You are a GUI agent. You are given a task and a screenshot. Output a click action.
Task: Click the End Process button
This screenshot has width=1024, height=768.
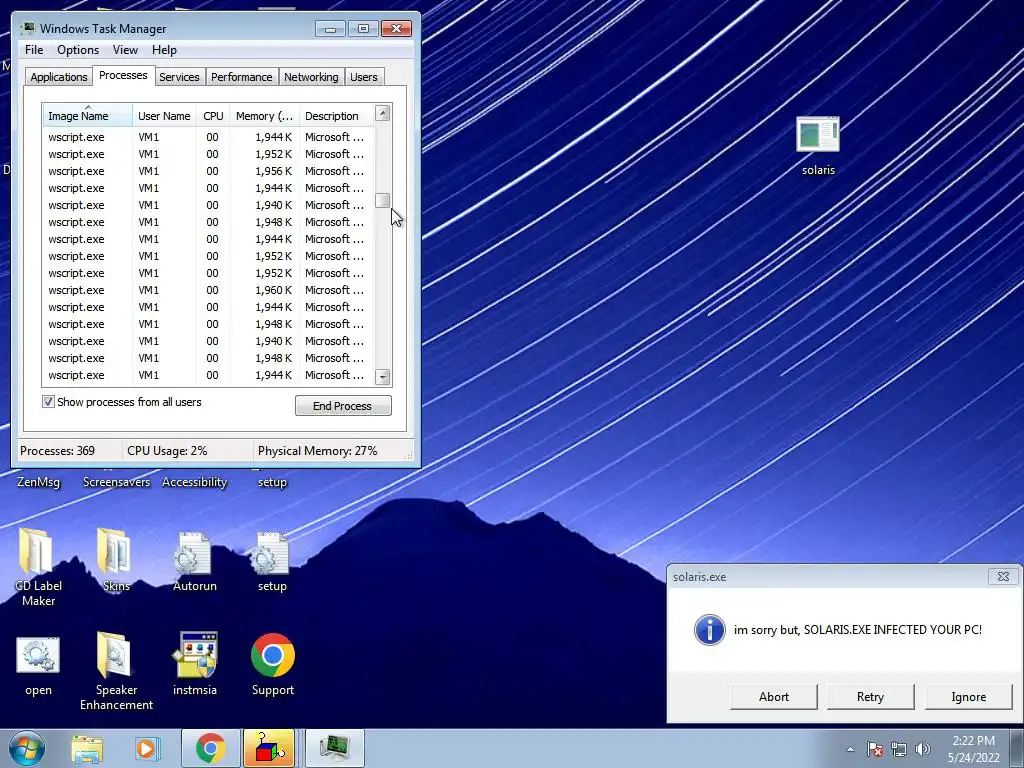click(x=343, y=406)
